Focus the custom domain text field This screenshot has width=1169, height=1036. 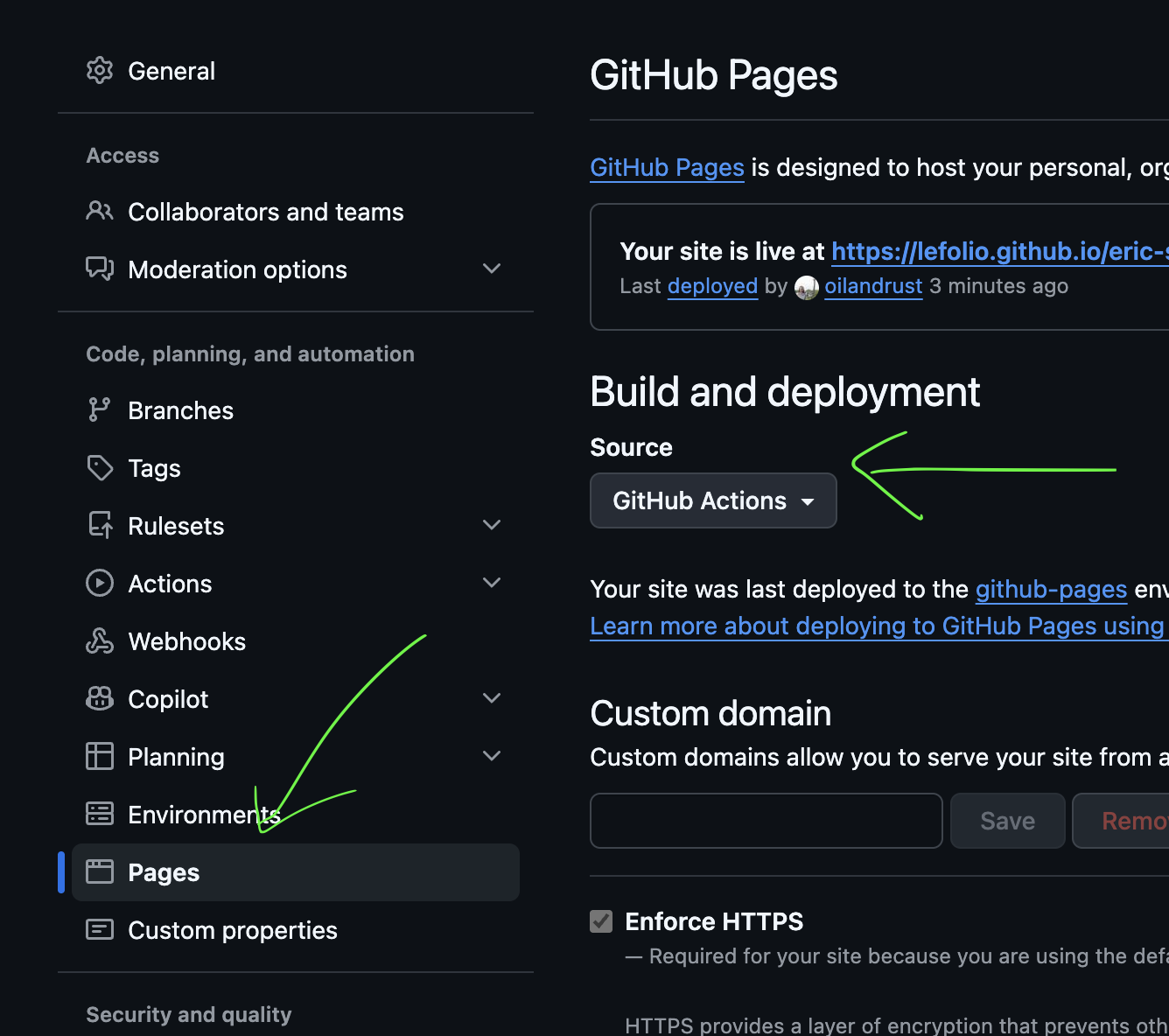coord(766,821)
